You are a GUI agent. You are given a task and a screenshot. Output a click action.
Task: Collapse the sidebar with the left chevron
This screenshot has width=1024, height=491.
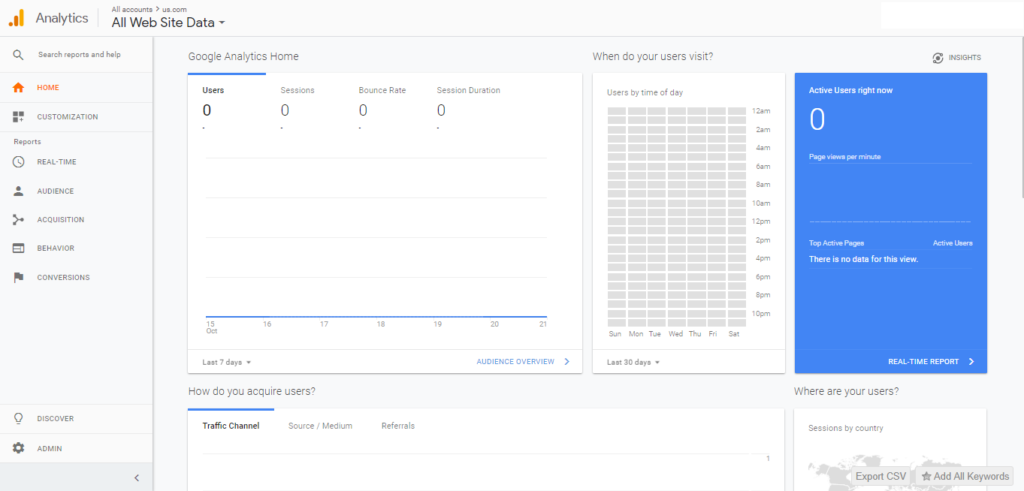[136, 478]
